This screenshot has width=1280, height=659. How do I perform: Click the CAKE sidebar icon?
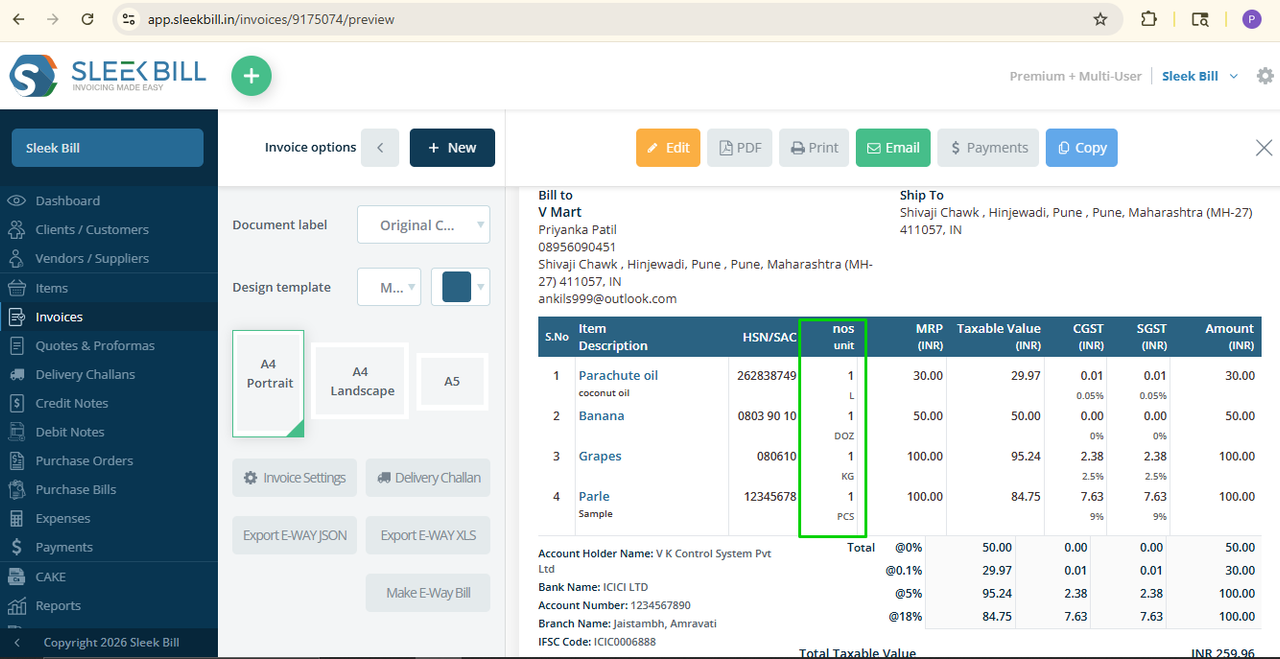click(16, 576)
